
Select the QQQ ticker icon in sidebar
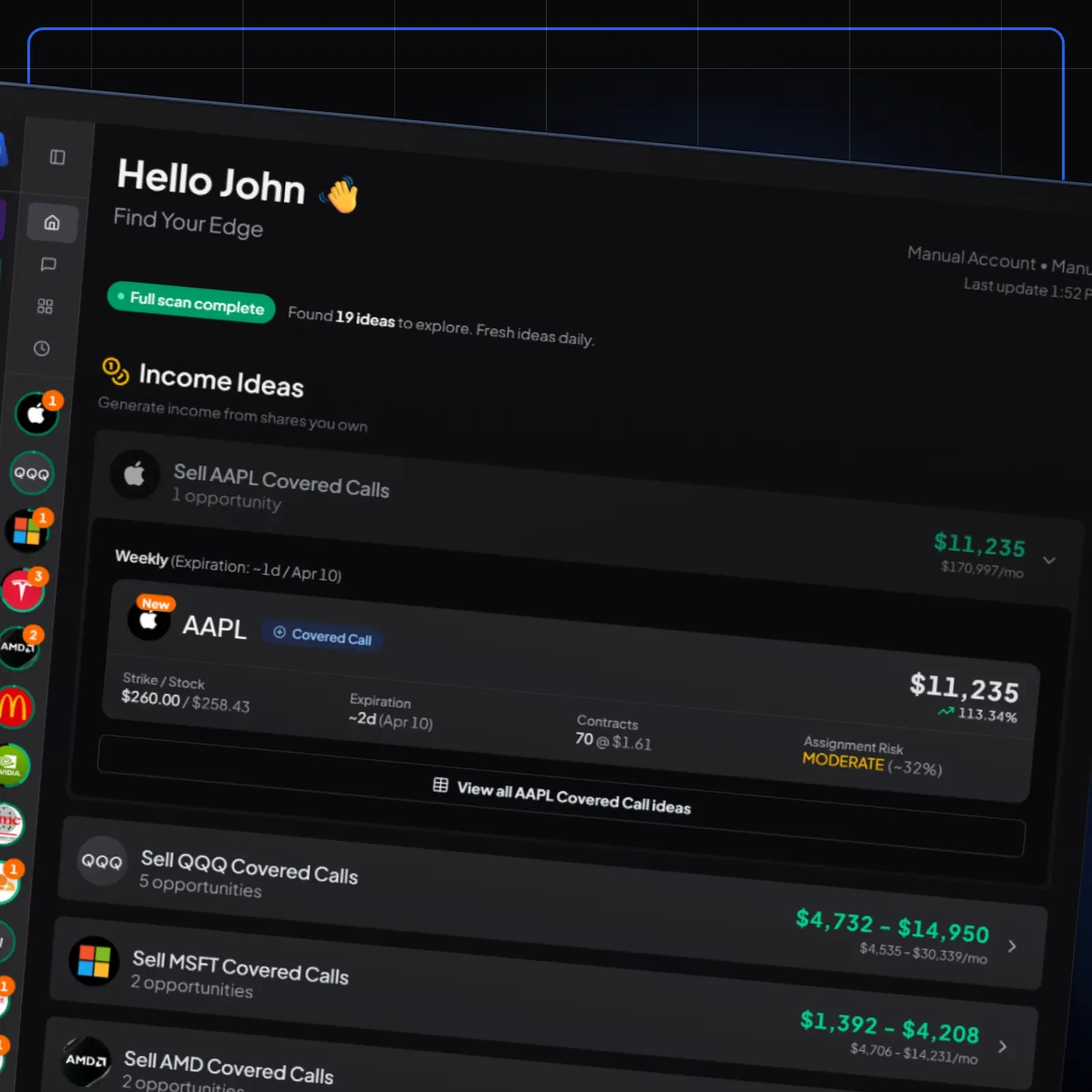click(x=31, y=473)
